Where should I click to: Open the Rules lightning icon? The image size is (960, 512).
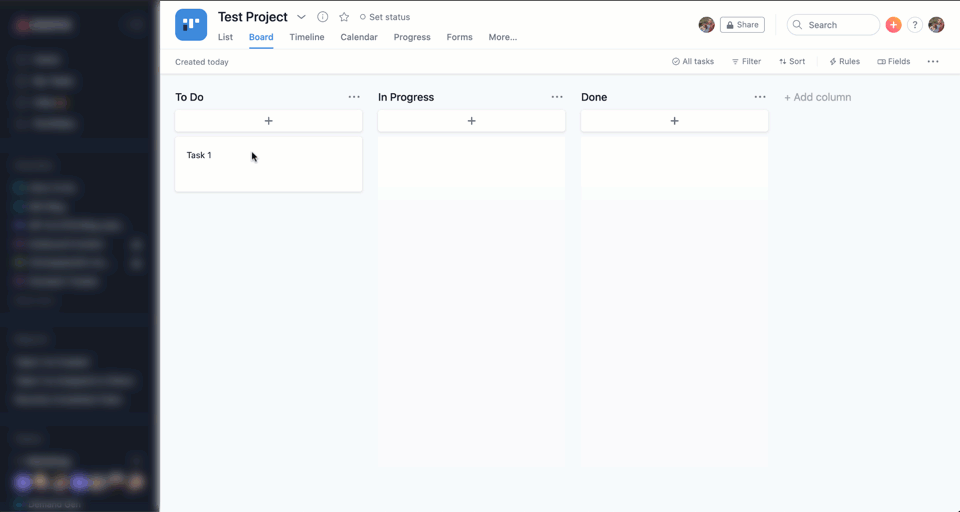click(844, 62)
